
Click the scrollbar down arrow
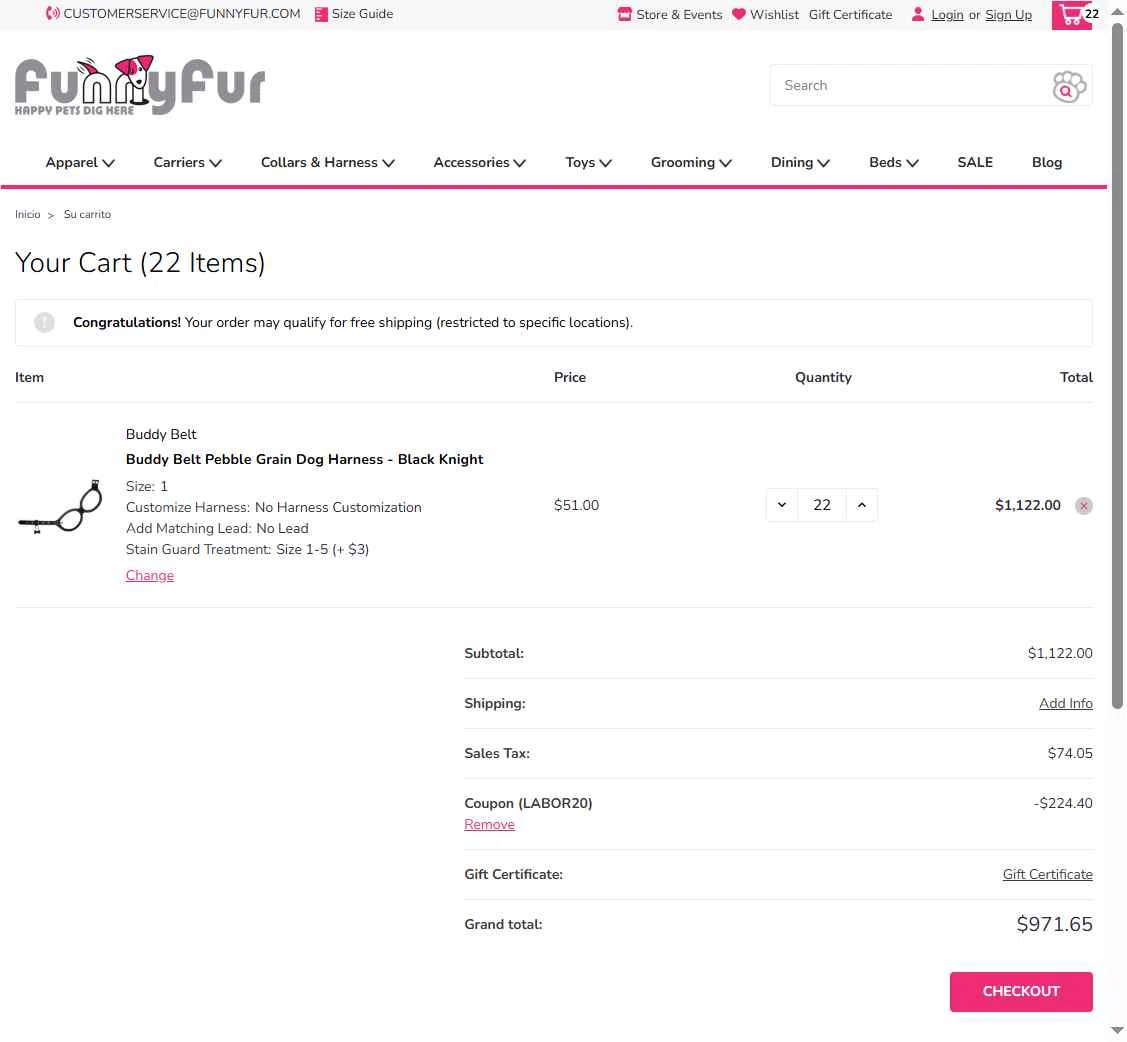[1117, 1031]
